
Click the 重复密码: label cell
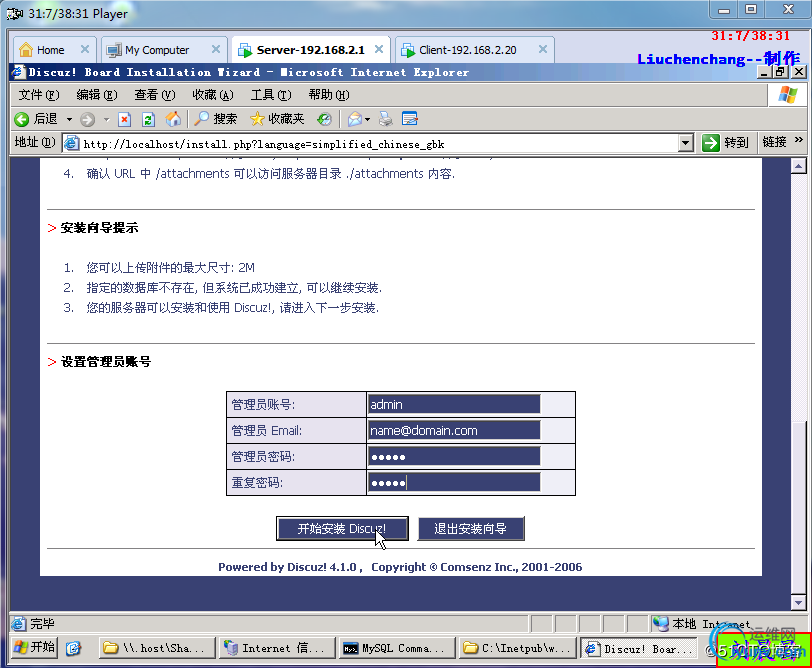pyautogui.click(x=296, y=483)
